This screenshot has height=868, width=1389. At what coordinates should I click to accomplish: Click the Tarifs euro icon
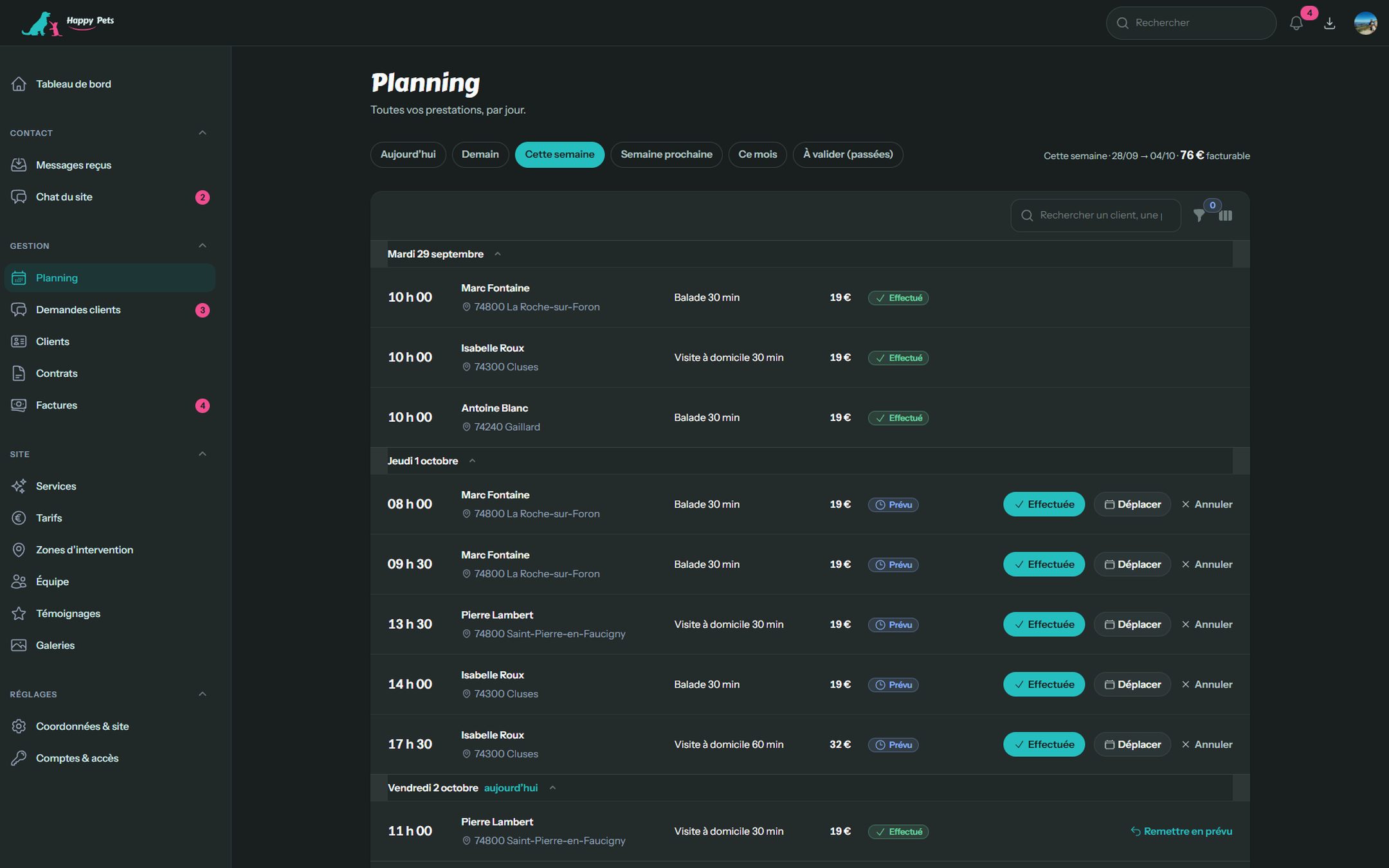(x=19, y=518)
